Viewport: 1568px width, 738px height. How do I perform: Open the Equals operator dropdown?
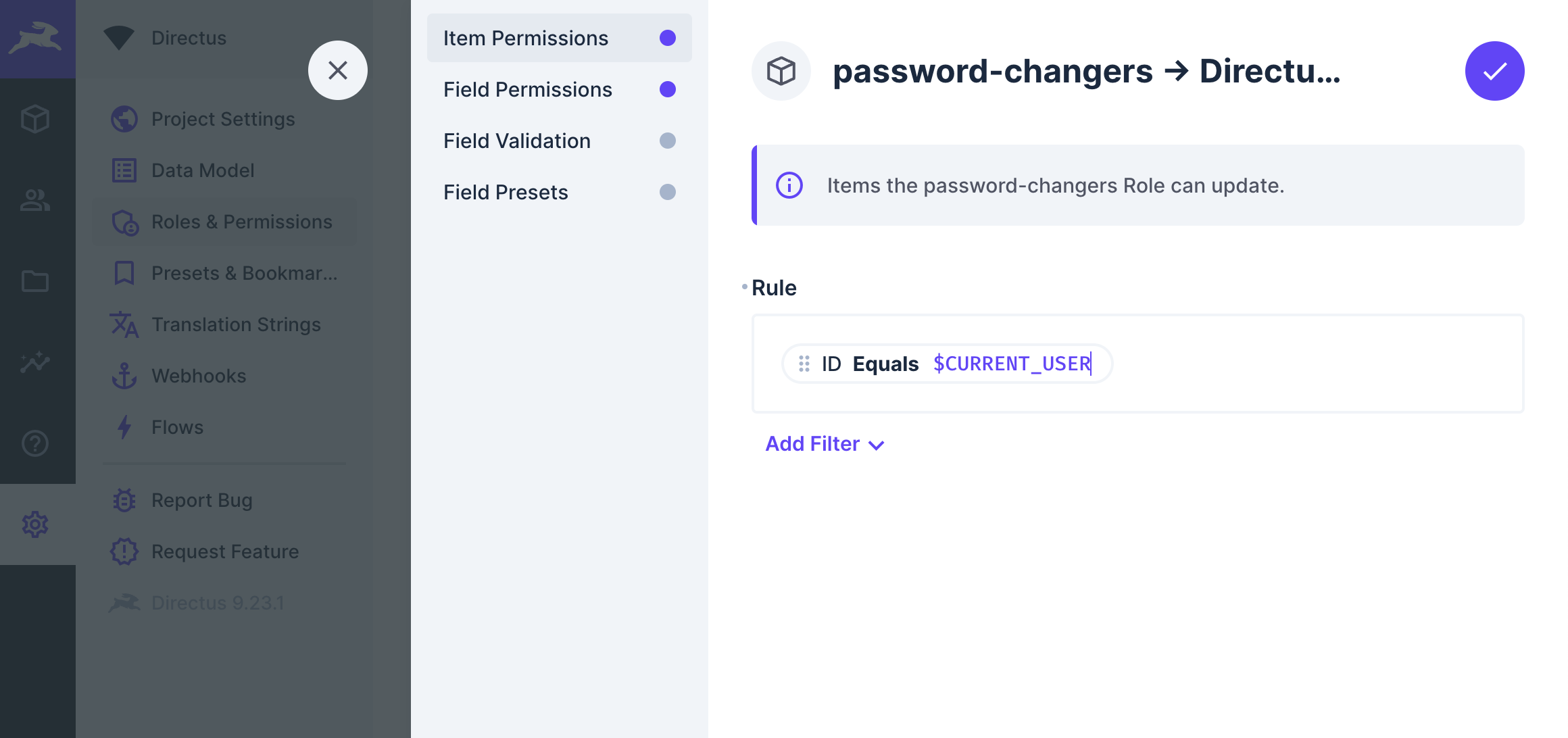point(886,364)
